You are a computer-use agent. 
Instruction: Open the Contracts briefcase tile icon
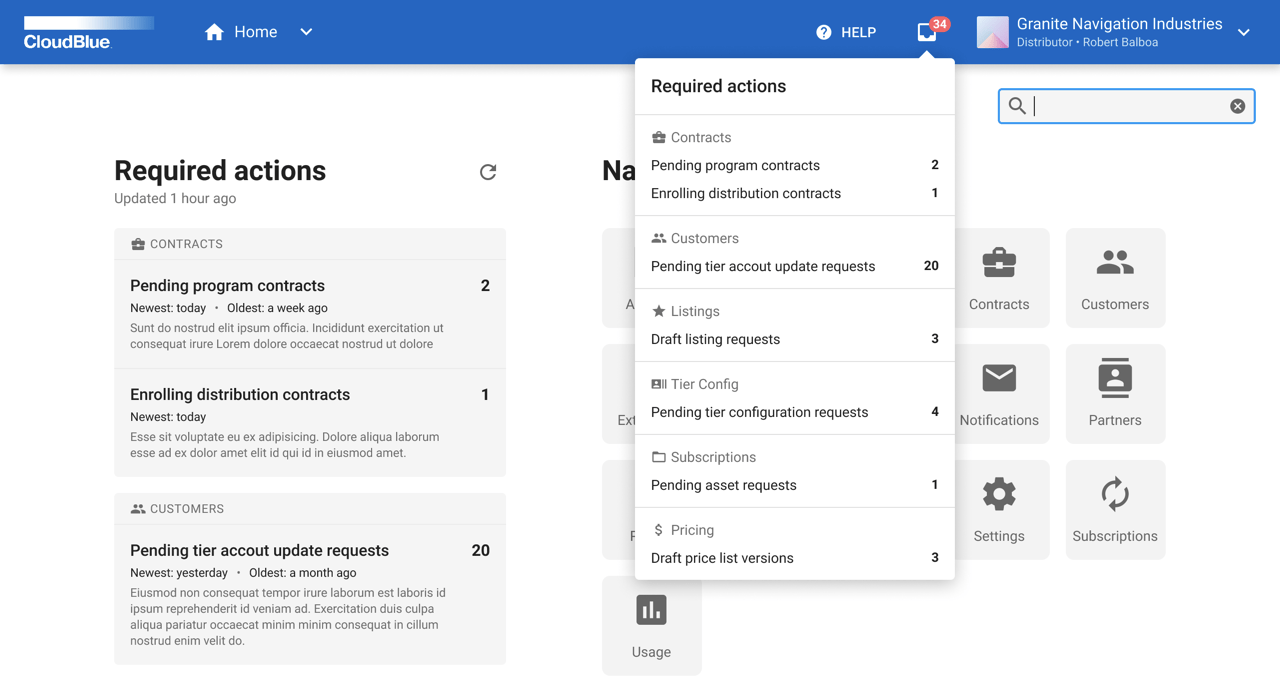999,262
